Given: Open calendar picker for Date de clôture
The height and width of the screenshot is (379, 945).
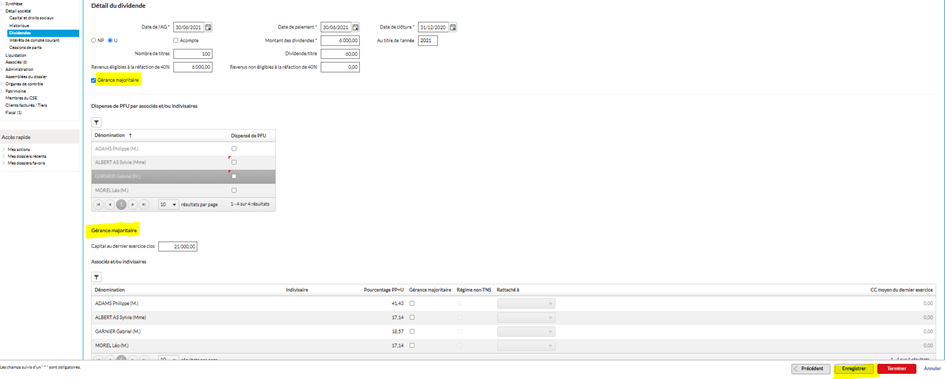Looking at the screenshot, I should [x=453, y=27].
